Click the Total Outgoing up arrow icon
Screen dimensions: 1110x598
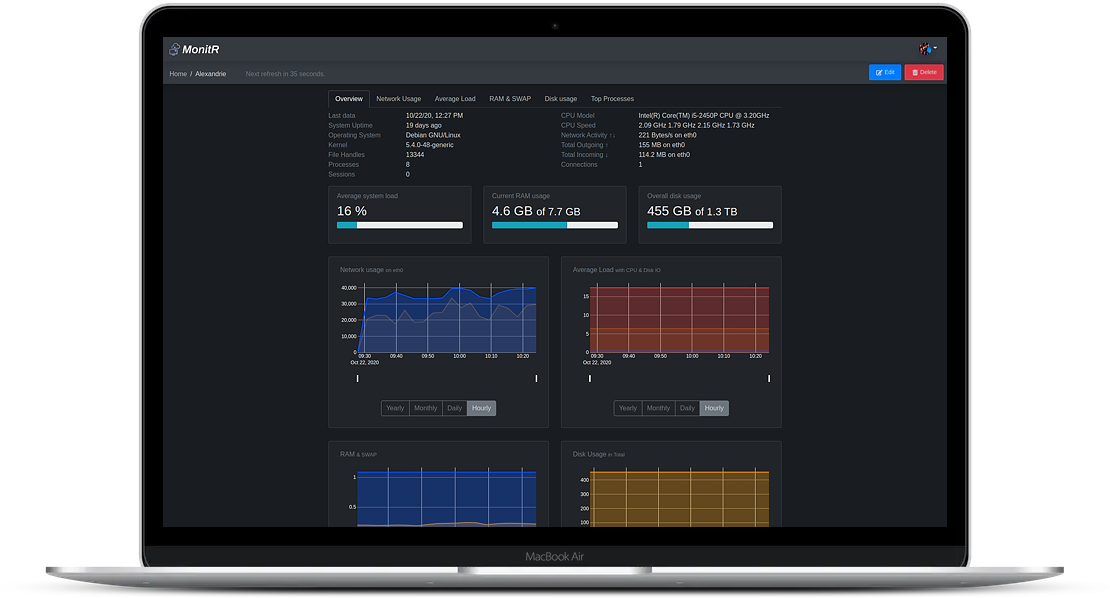pyautogui.click(x=606, y=144)
